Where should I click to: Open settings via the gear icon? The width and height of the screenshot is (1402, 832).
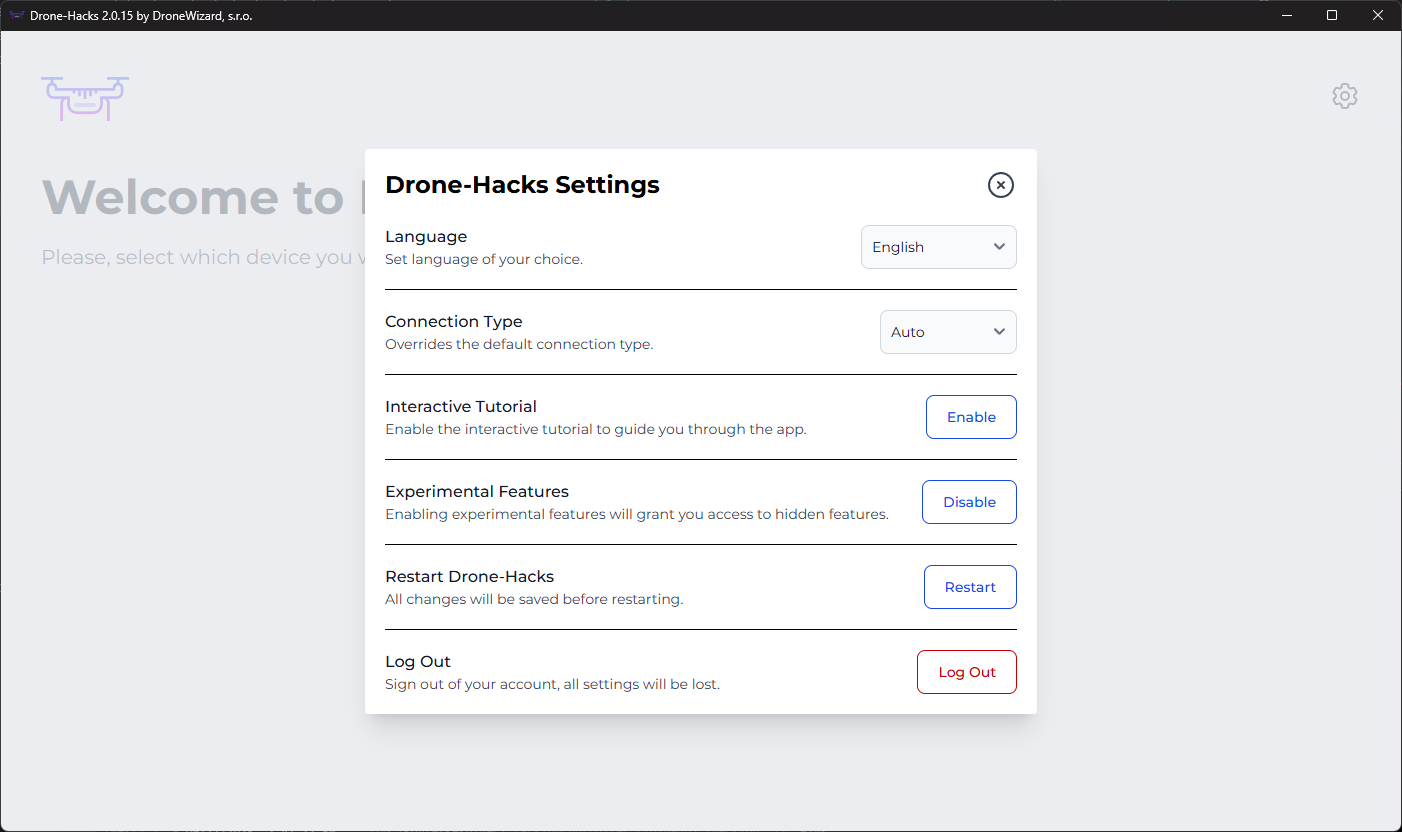(x=1344, y=96)
